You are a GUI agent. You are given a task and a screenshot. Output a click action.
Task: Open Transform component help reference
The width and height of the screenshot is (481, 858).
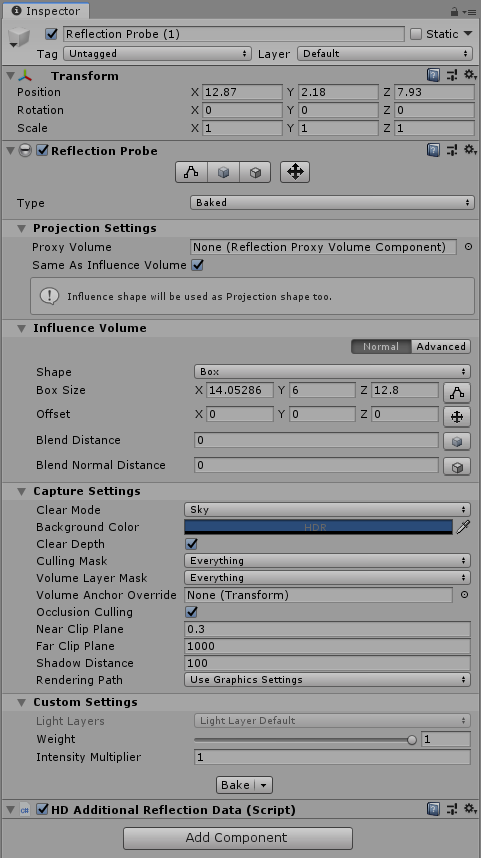pos(433,76)
